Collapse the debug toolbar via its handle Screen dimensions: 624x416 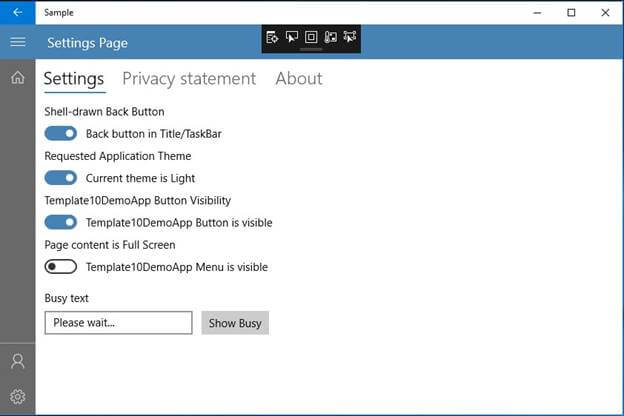pos(311,49)
